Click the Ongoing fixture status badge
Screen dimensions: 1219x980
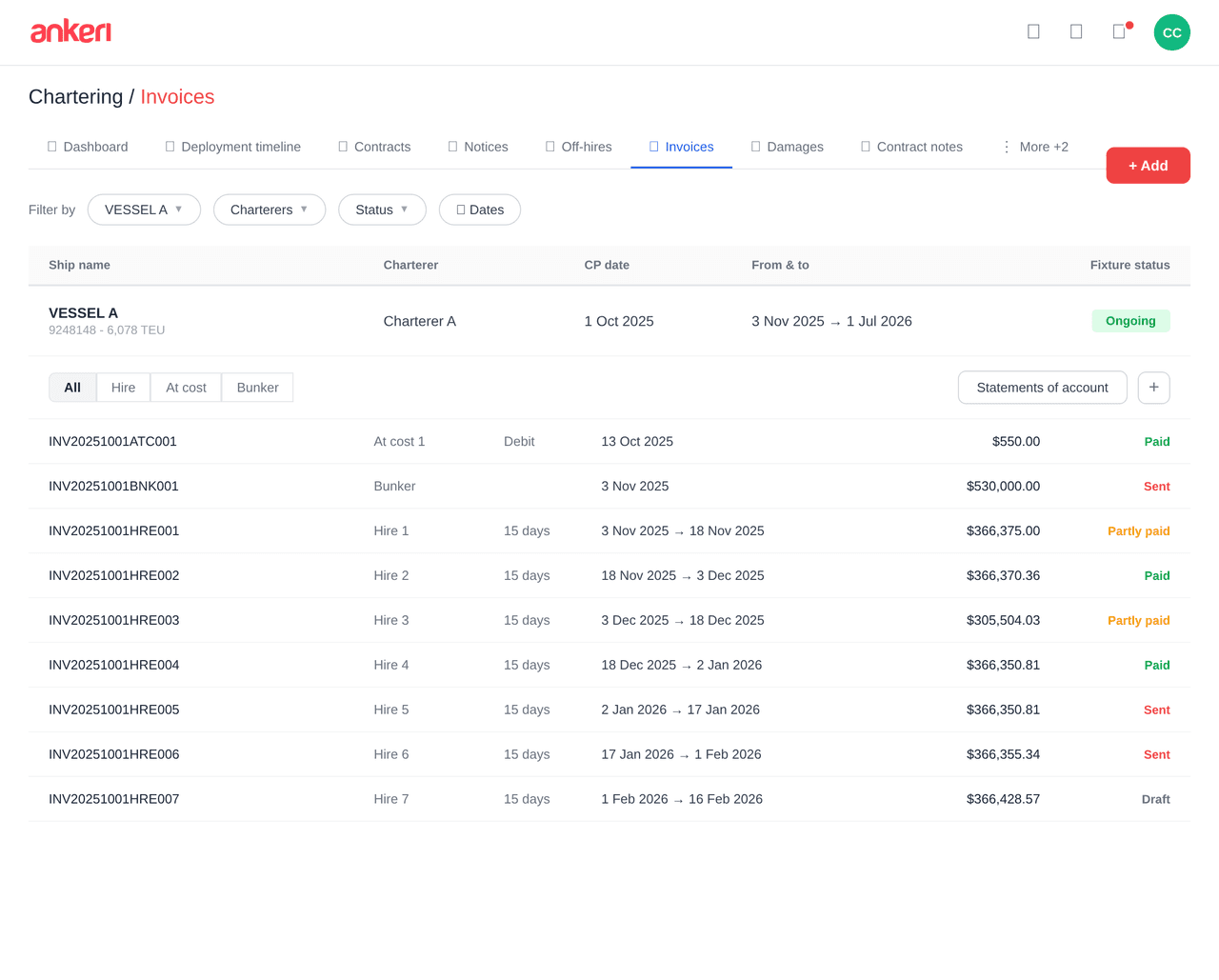click(x=1130, y=321)
